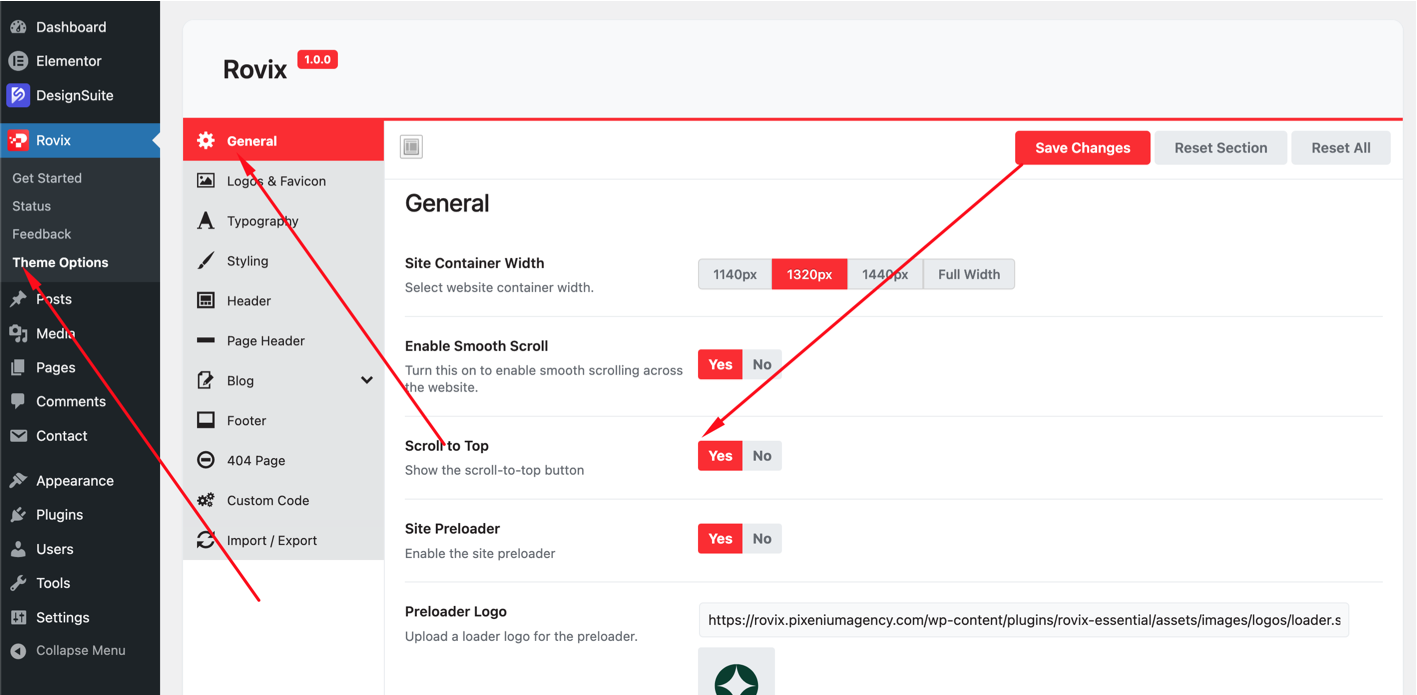Open the Typography options tab
The width and height of the screenshot is (1417, 695).
pyautogui.click(x=284, y=221)
